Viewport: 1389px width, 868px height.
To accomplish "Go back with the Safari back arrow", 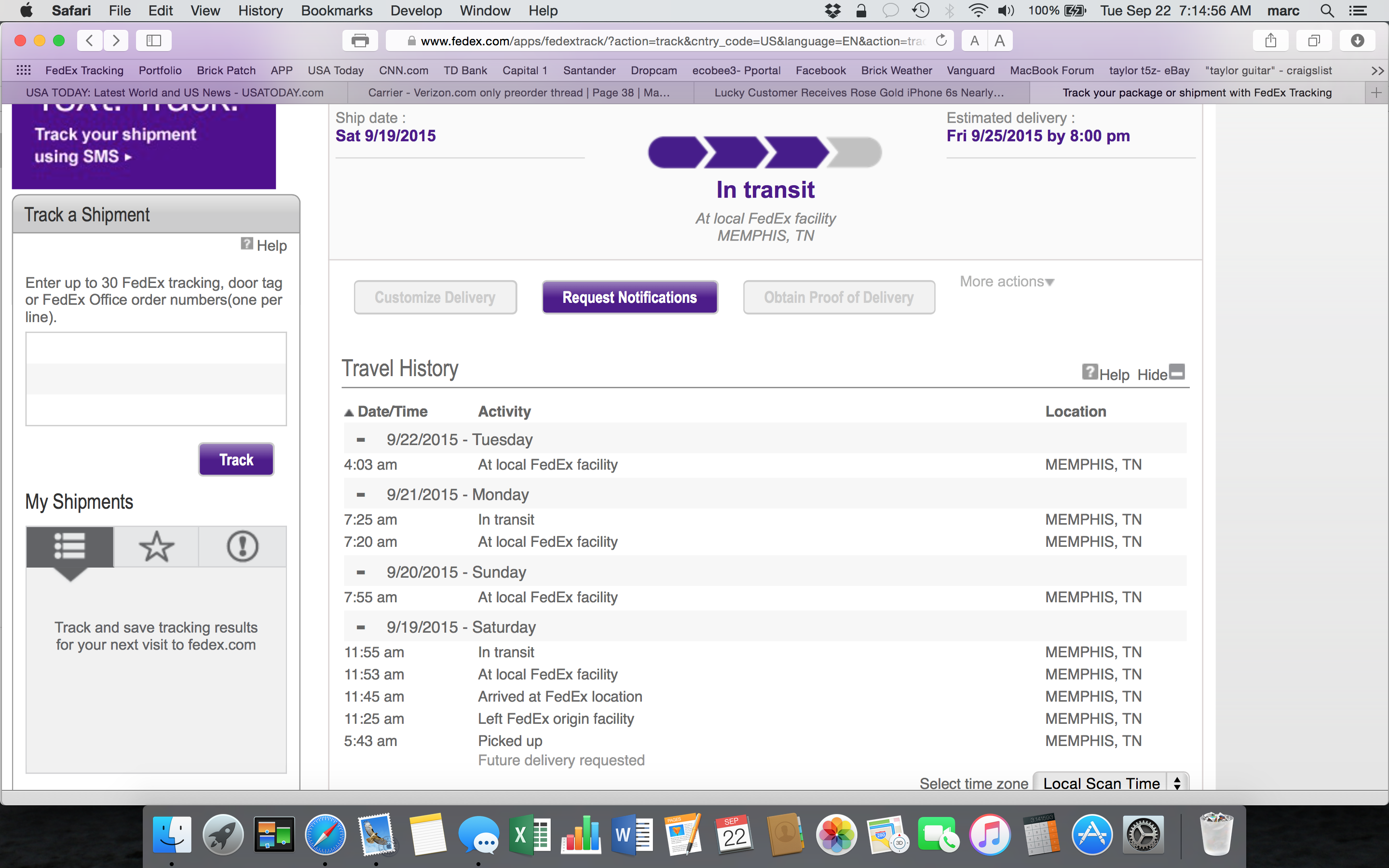I will [x=90, y=40].
